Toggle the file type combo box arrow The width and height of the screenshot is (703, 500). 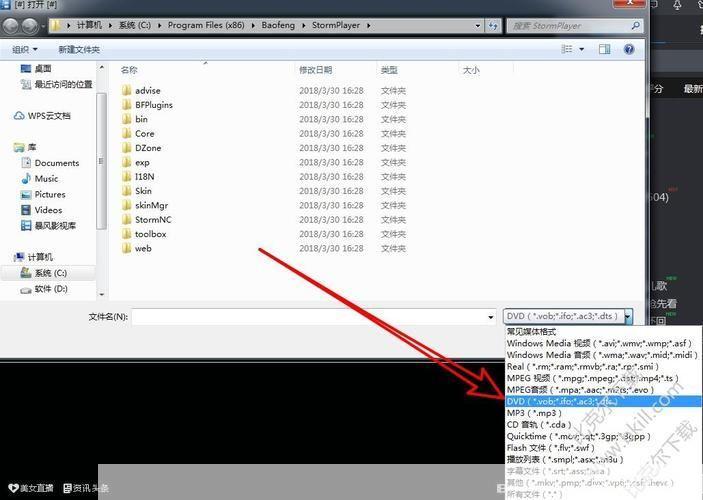[x=628, y=317]
